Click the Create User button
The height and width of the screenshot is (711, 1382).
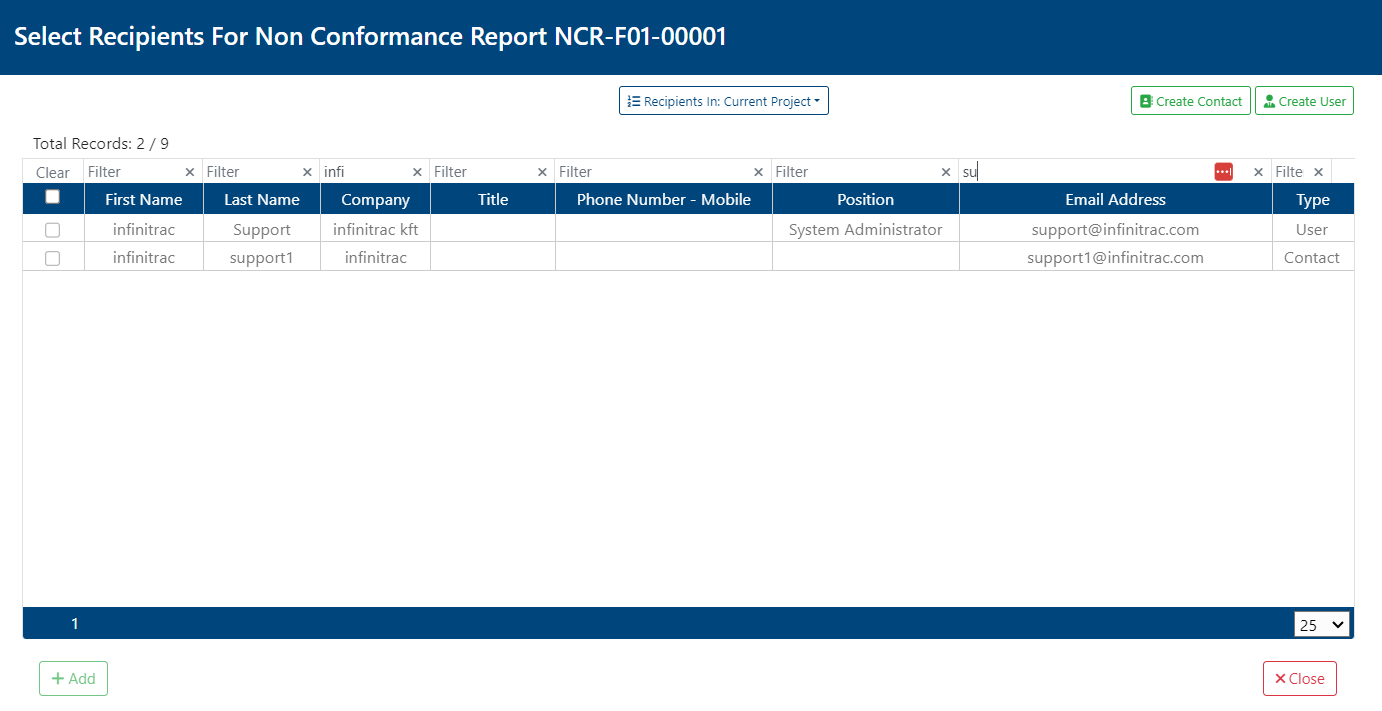[x=1304, y=101]
